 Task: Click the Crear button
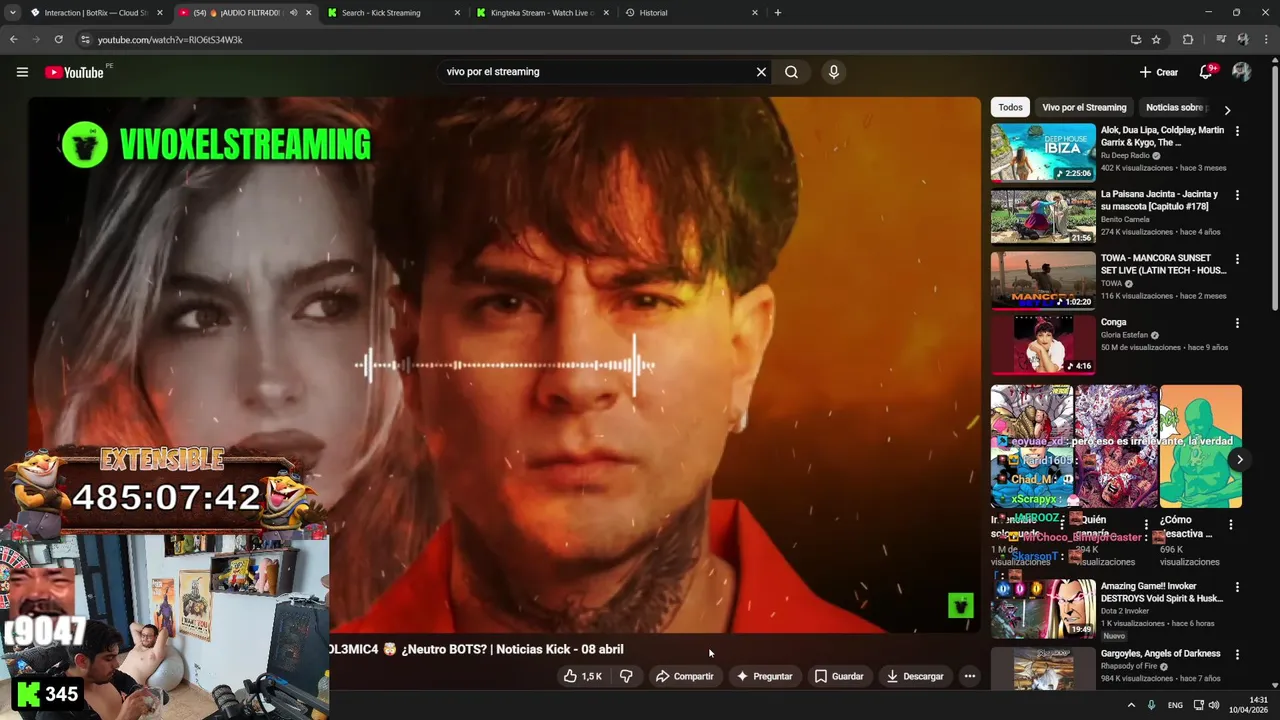(x=1159, y=72)
